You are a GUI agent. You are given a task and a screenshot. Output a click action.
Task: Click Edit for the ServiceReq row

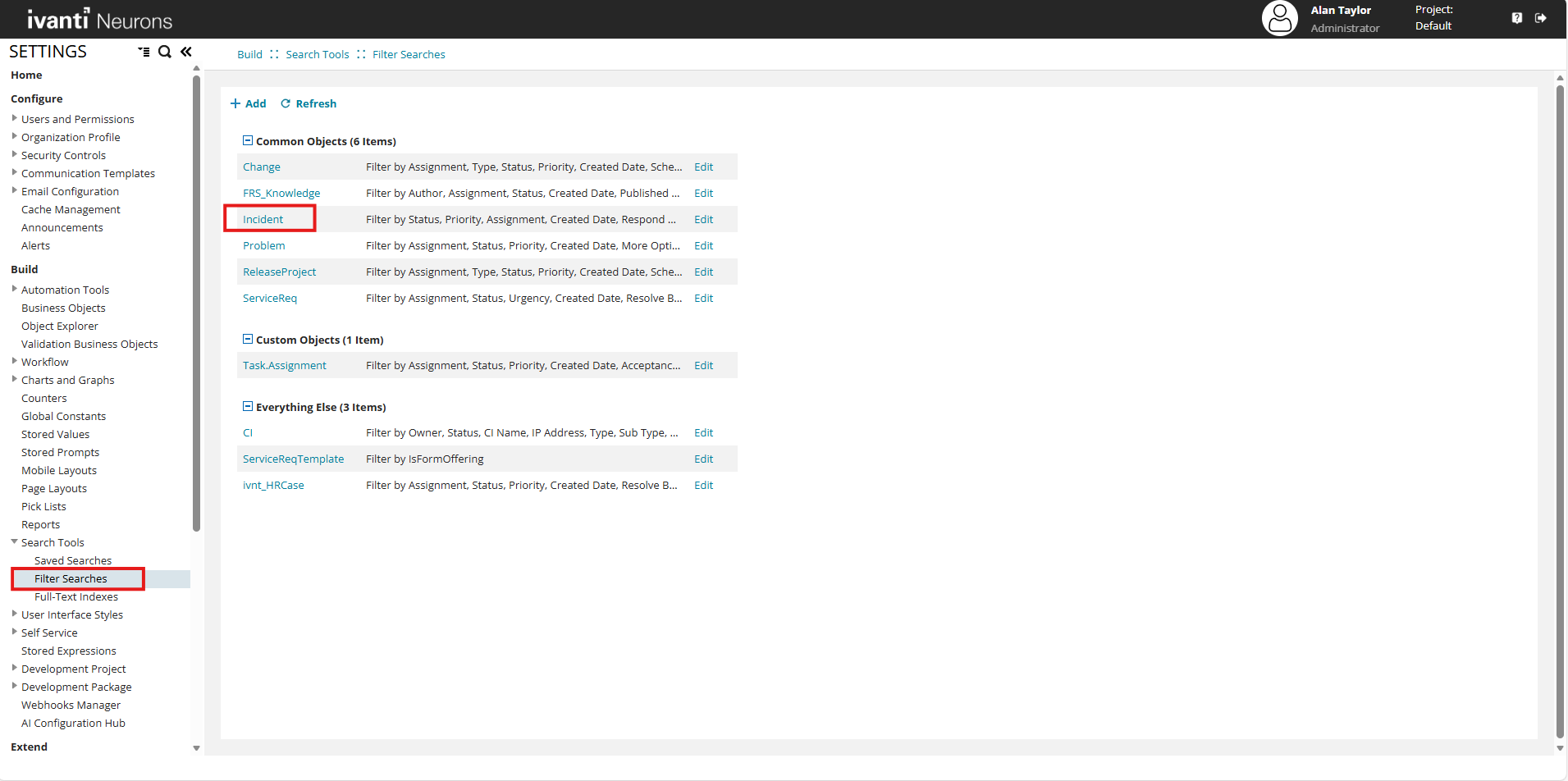click(x=703, y=298)
